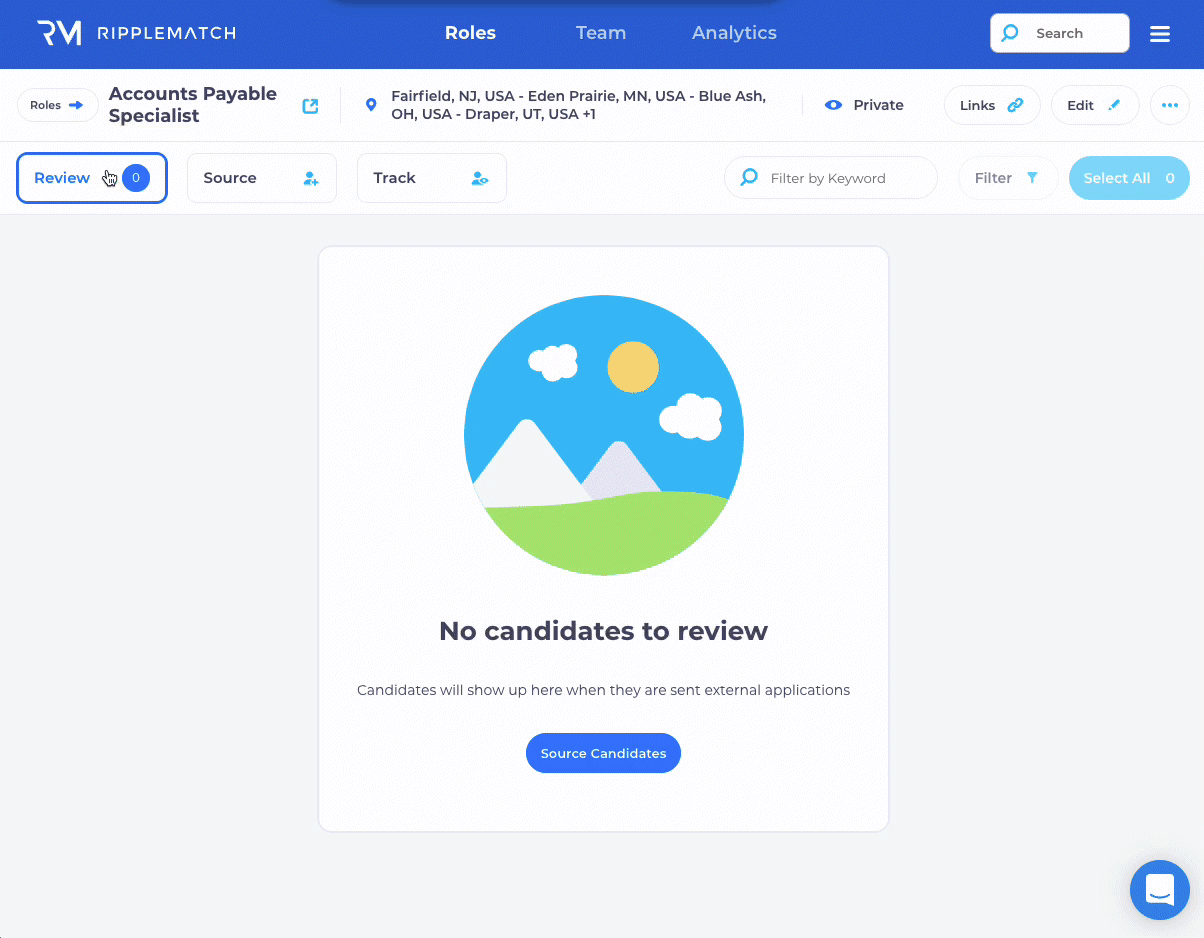Go back via Roles breadcrumb button

point(57,105)
